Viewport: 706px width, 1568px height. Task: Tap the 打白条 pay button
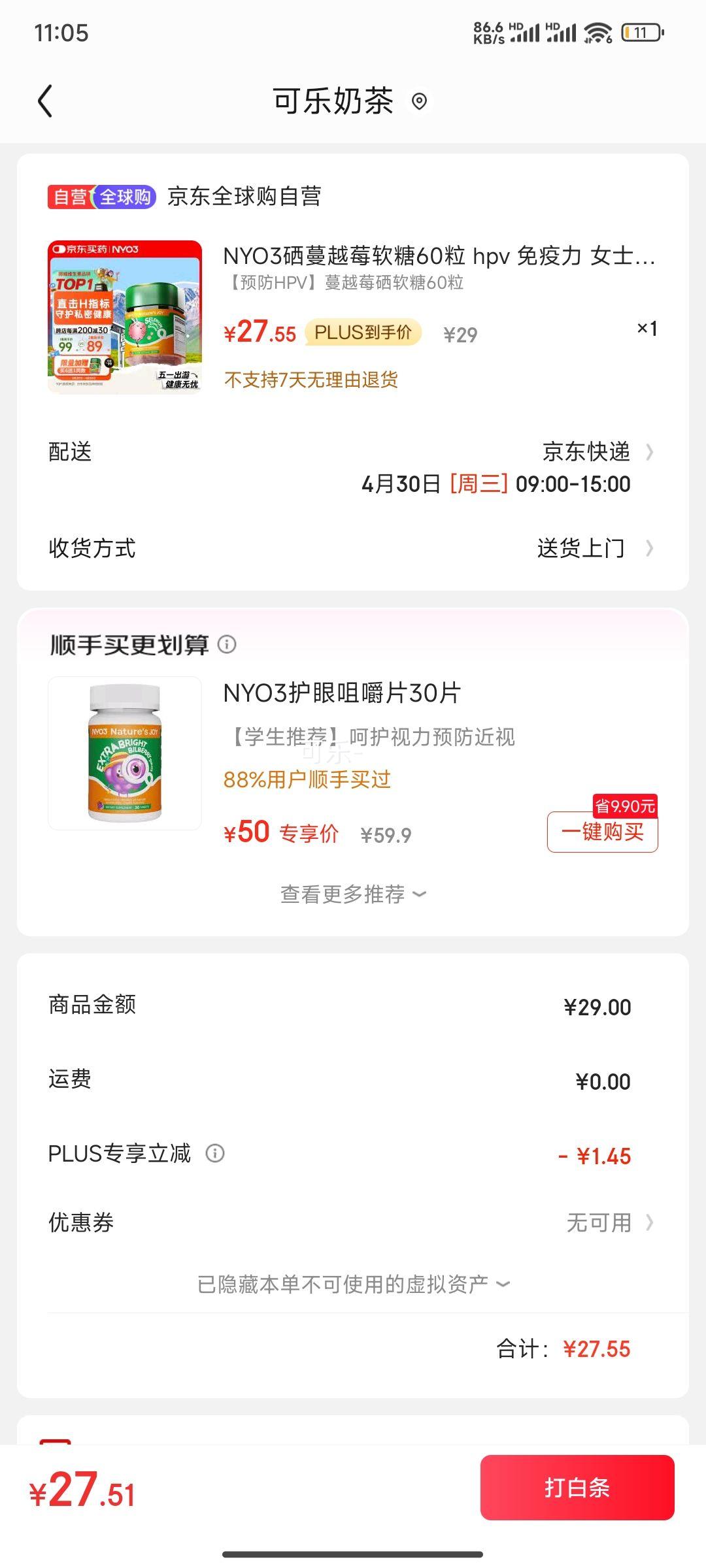tap(577, 1488)
